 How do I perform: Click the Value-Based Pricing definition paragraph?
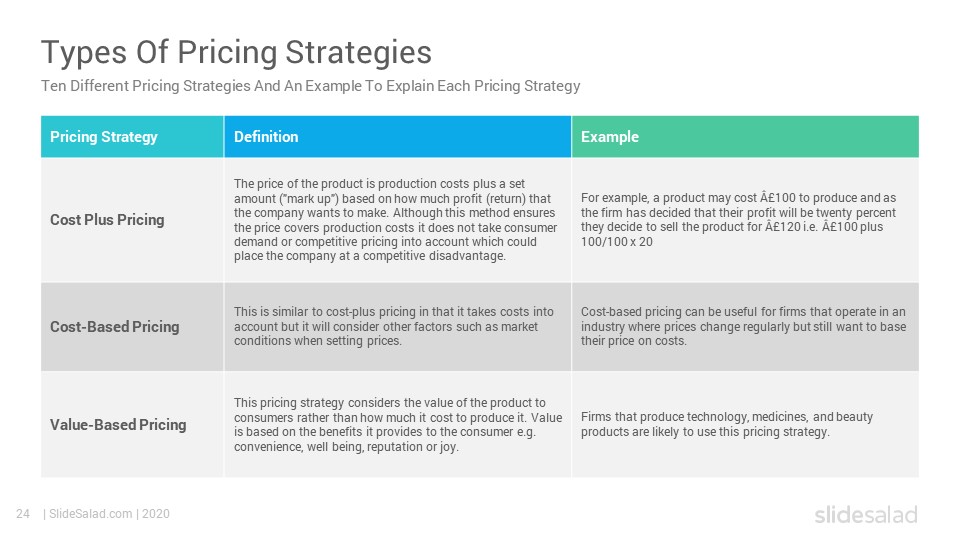coord(398,425)
